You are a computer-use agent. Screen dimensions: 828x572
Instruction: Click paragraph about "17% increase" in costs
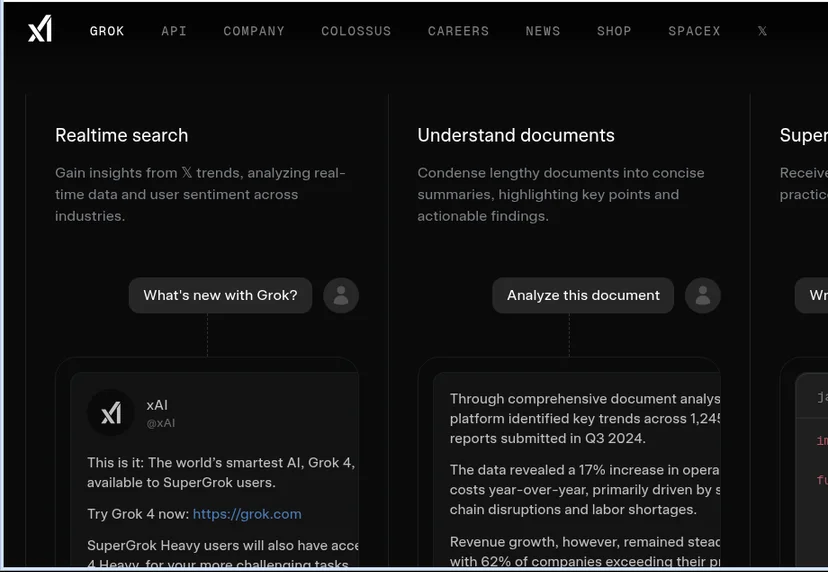click(x=585, y=490)
